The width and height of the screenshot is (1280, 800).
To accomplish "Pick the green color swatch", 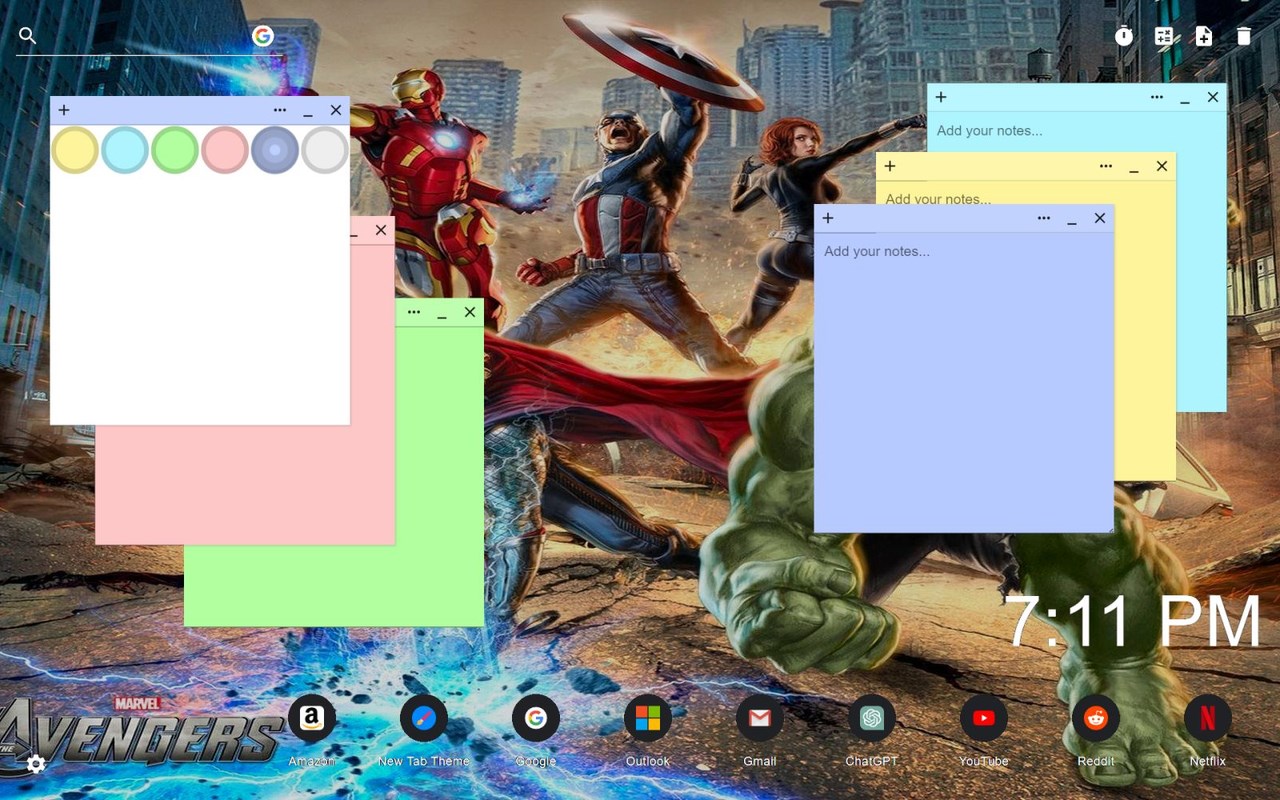I will [175, 150].
